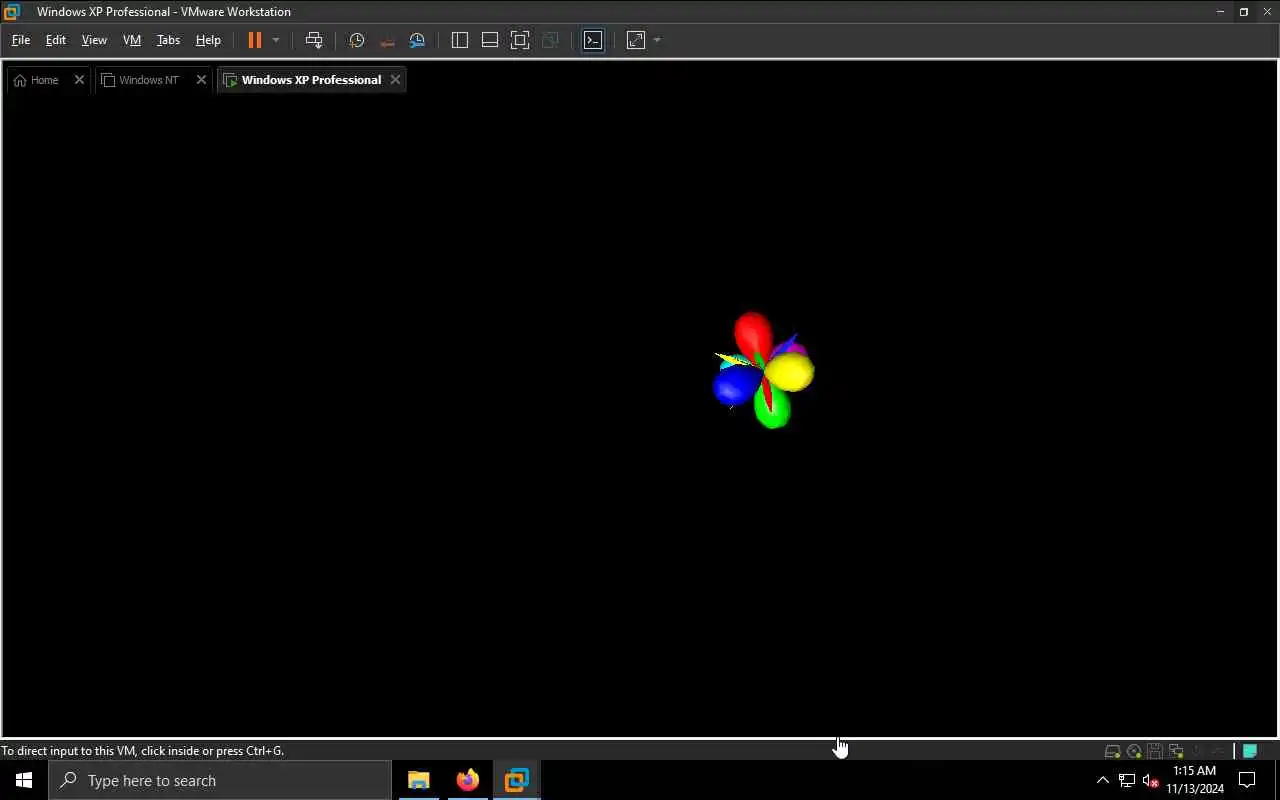Open the Snapshot Manager icon
Screen dimensions: 1280x800
(x=418, y=40)
